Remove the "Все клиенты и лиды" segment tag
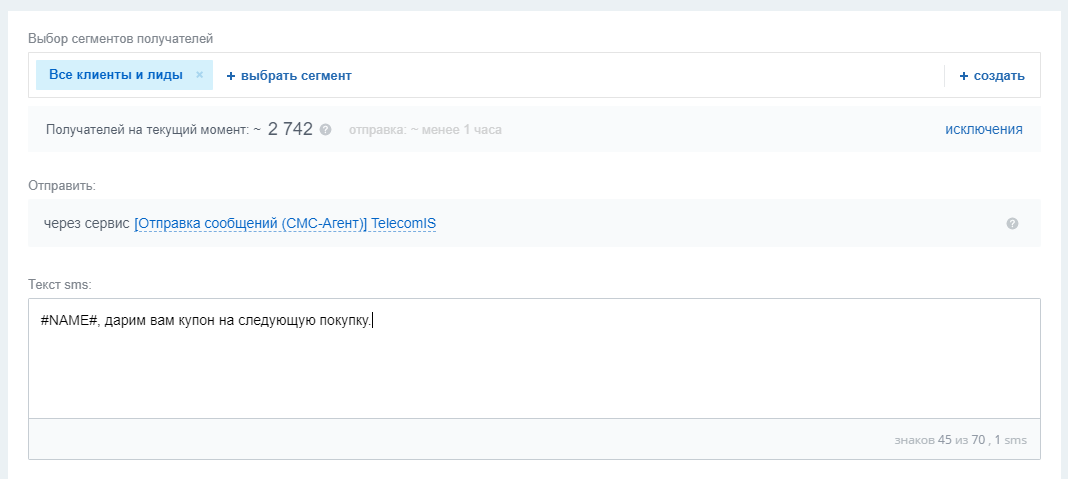Screen dimensions: 1068x479 tap(199, 75)
